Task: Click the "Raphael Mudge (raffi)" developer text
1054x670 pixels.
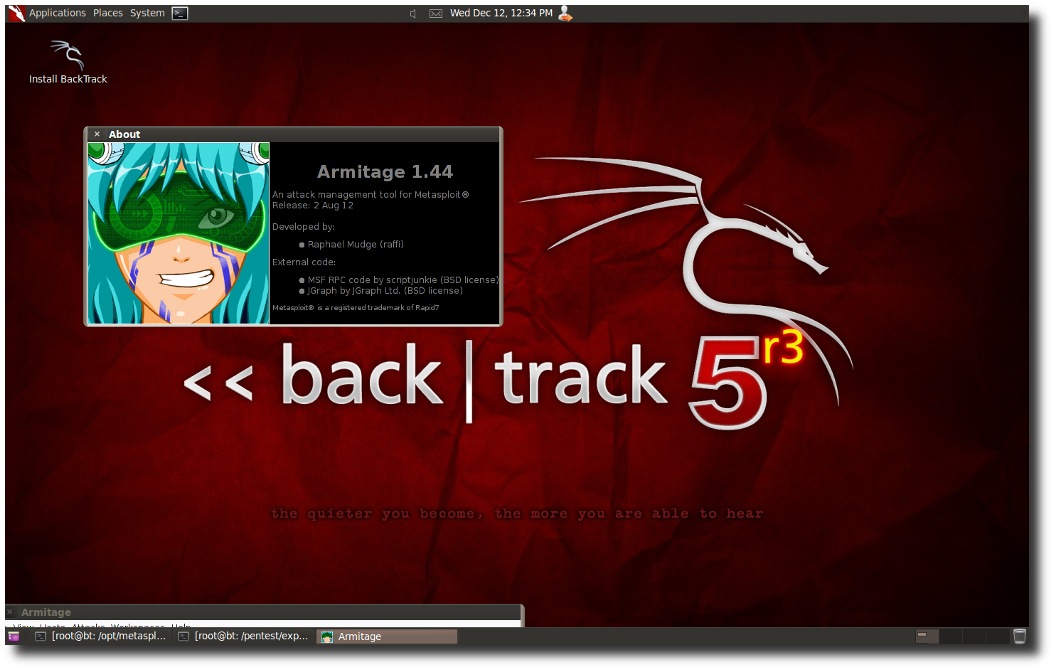Action: click(356, 245)
